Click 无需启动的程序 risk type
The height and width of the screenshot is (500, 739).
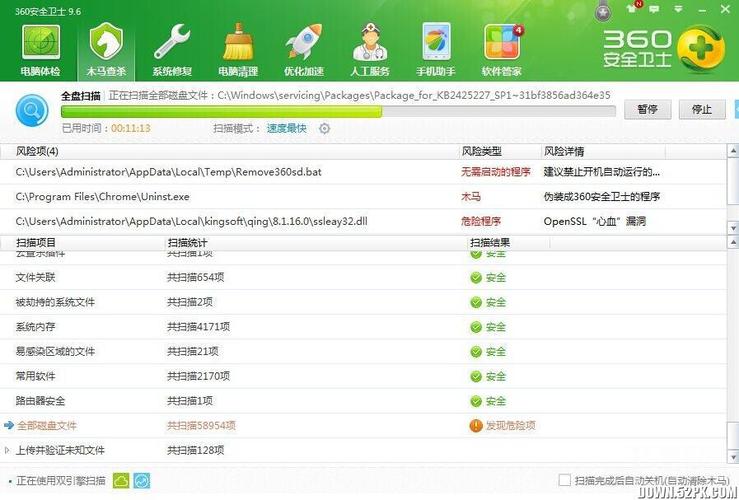495,172
